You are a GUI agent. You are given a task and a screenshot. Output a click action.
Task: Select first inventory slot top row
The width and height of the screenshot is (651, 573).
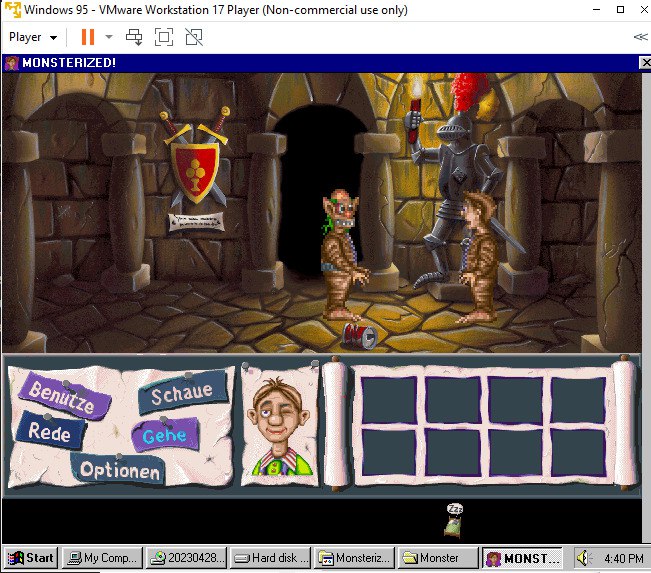389,400
